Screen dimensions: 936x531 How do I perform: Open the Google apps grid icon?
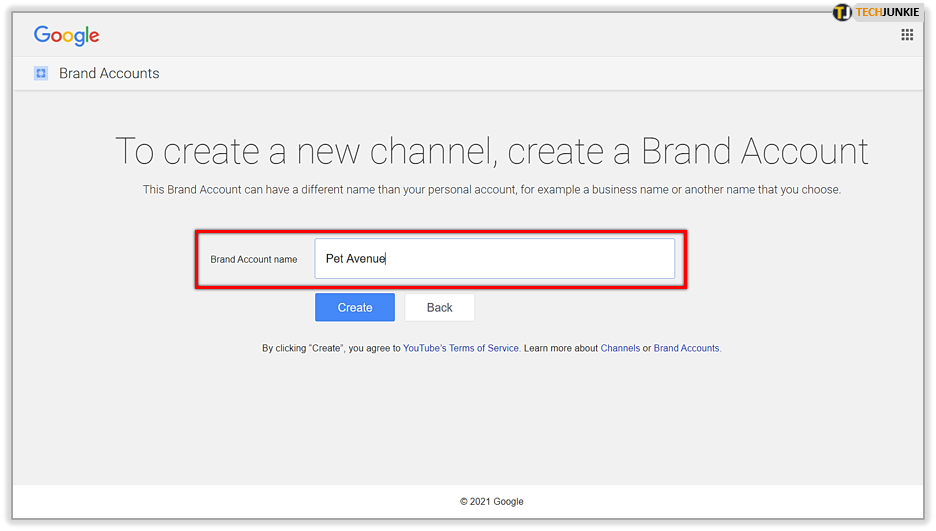(x=907, y=35)
